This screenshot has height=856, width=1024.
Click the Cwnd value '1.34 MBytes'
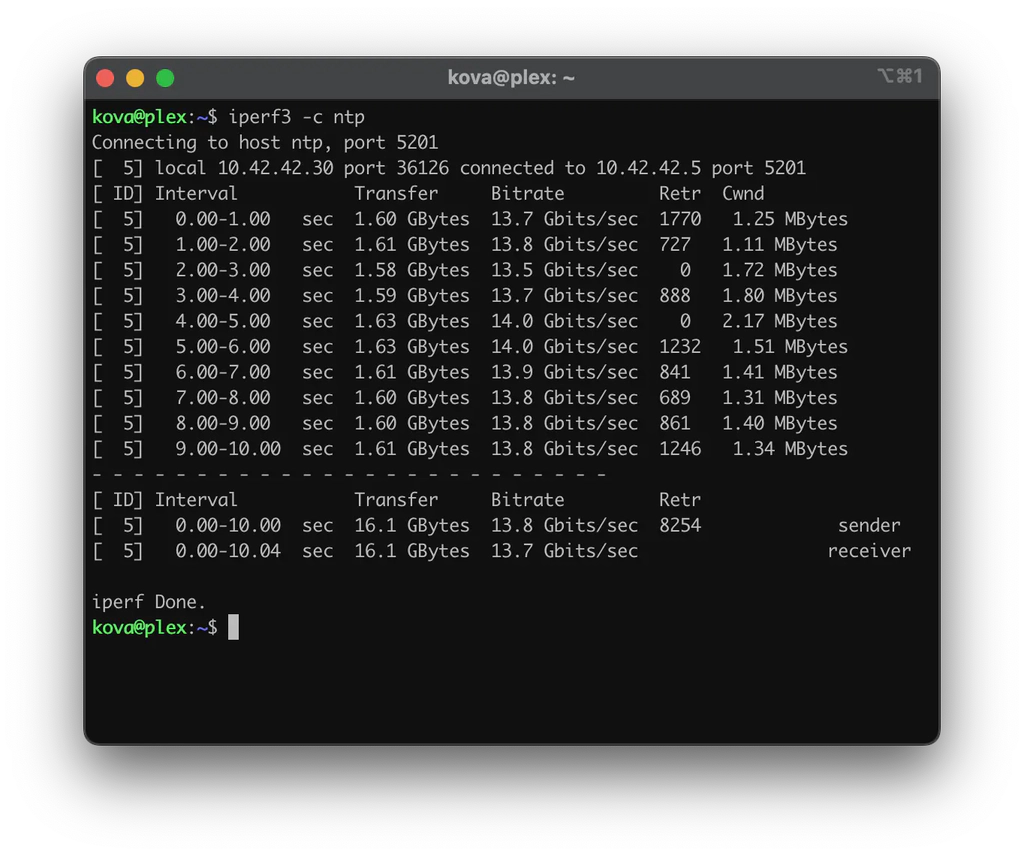790,449
